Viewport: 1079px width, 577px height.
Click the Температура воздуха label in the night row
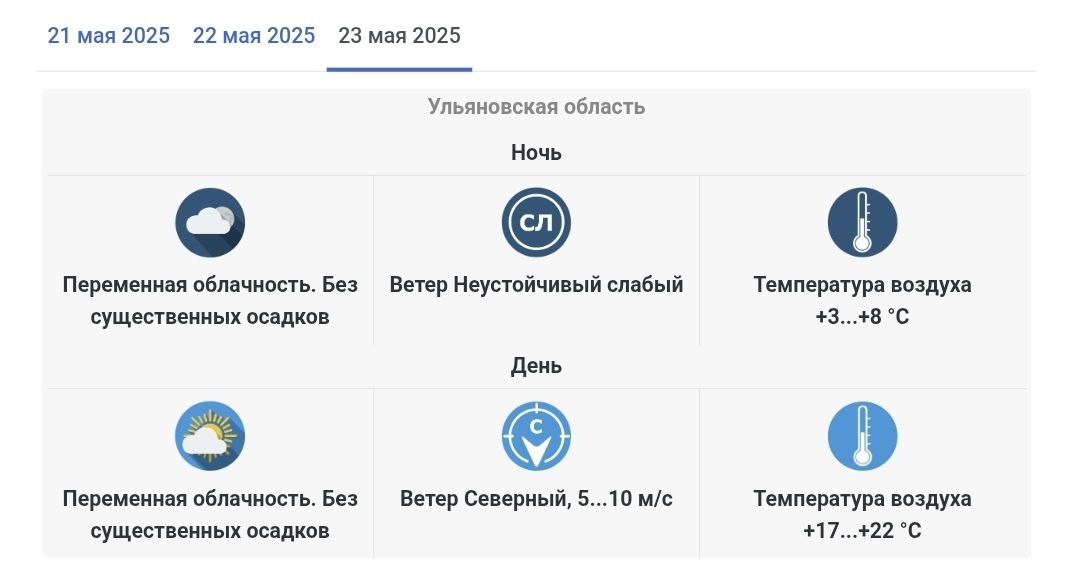[x=862, y=284]
